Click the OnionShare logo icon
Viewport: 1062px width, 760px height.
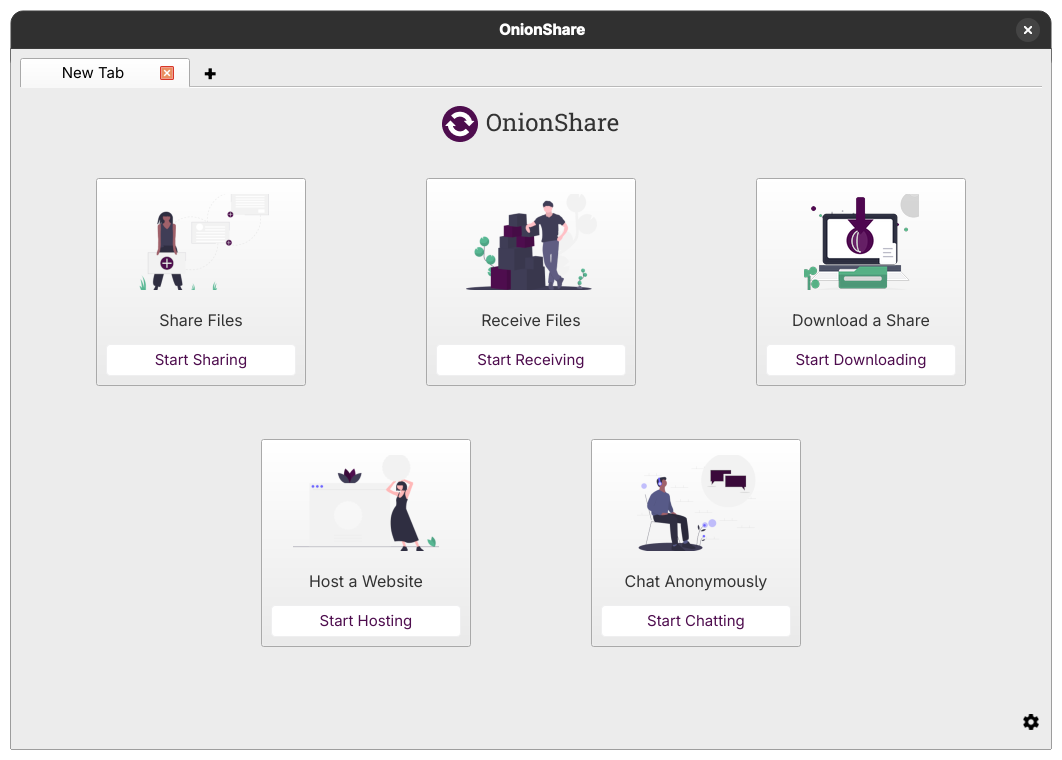coord(460,123)
